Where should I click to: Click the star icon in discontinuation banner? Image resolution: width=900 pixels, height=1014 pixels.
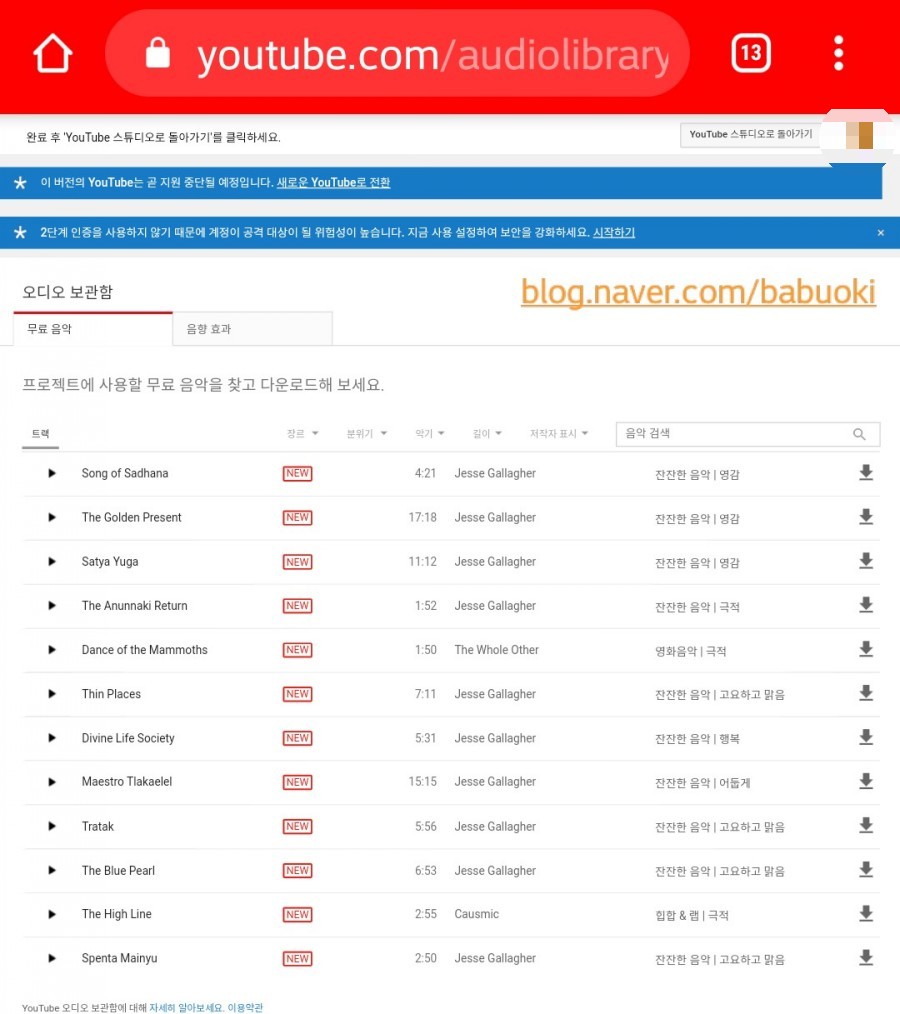pos(20,183)
